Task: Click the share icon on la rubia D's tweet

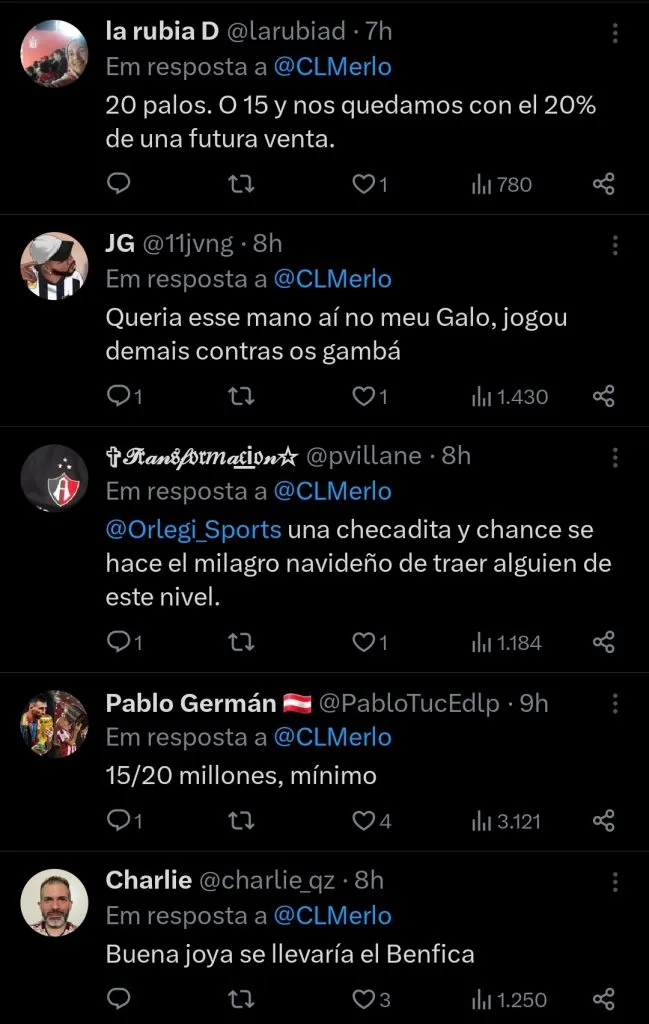Action: pyautogui.click(x=603, y=184)
